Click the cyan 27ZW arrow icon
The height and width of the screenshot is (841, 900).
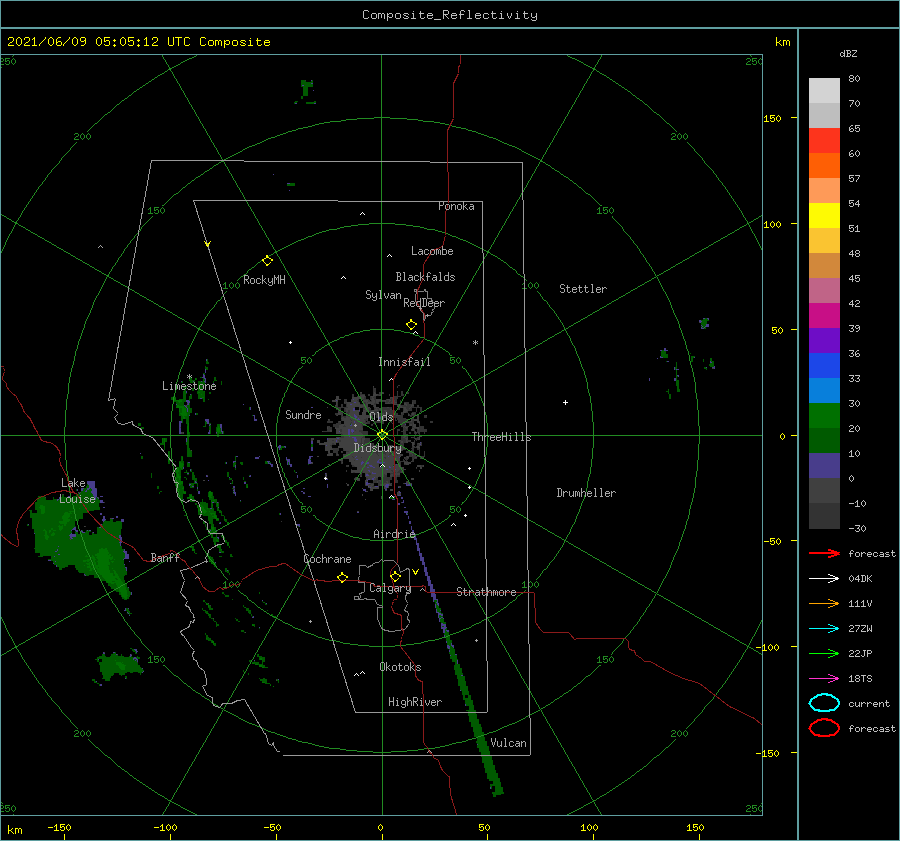824,629
